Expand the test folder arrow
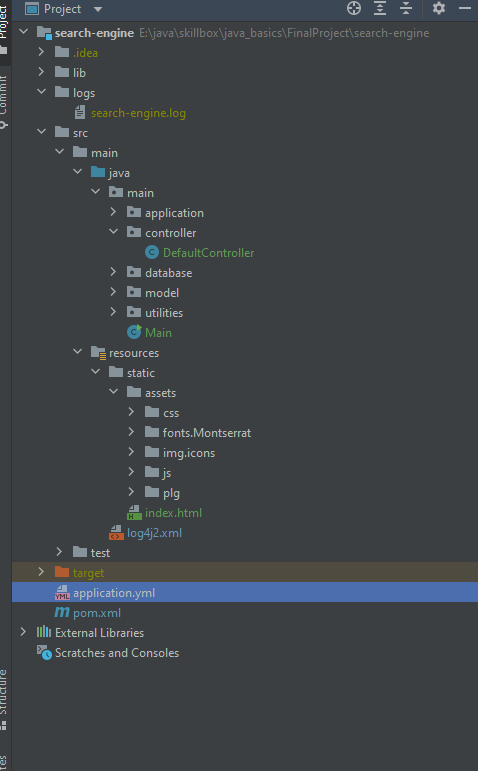Screen dimensions: 478x771 tap(60, 552)
